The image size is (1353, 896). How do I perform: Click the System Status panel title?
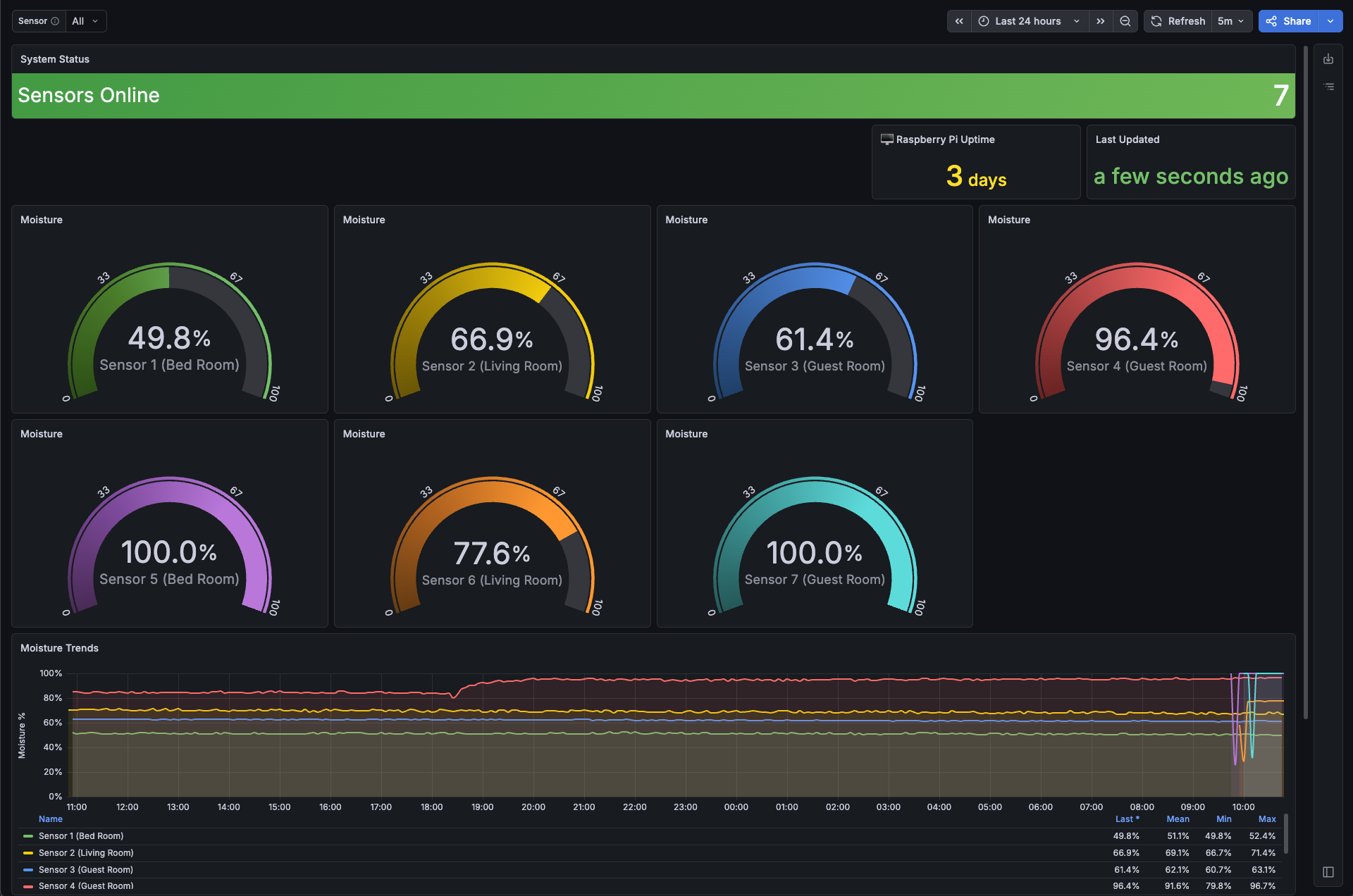[x=55, y=59]
